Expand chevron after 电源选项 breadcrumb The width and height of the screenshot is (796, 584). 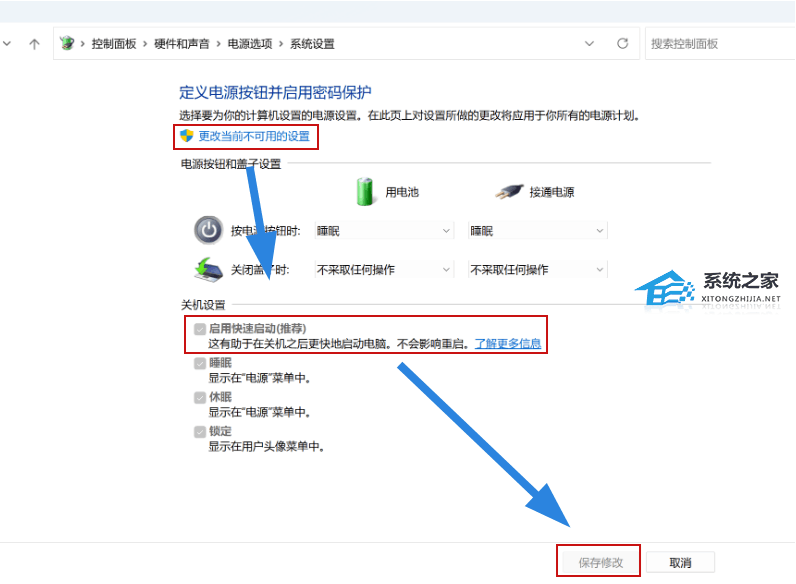(x=281, y=44)
